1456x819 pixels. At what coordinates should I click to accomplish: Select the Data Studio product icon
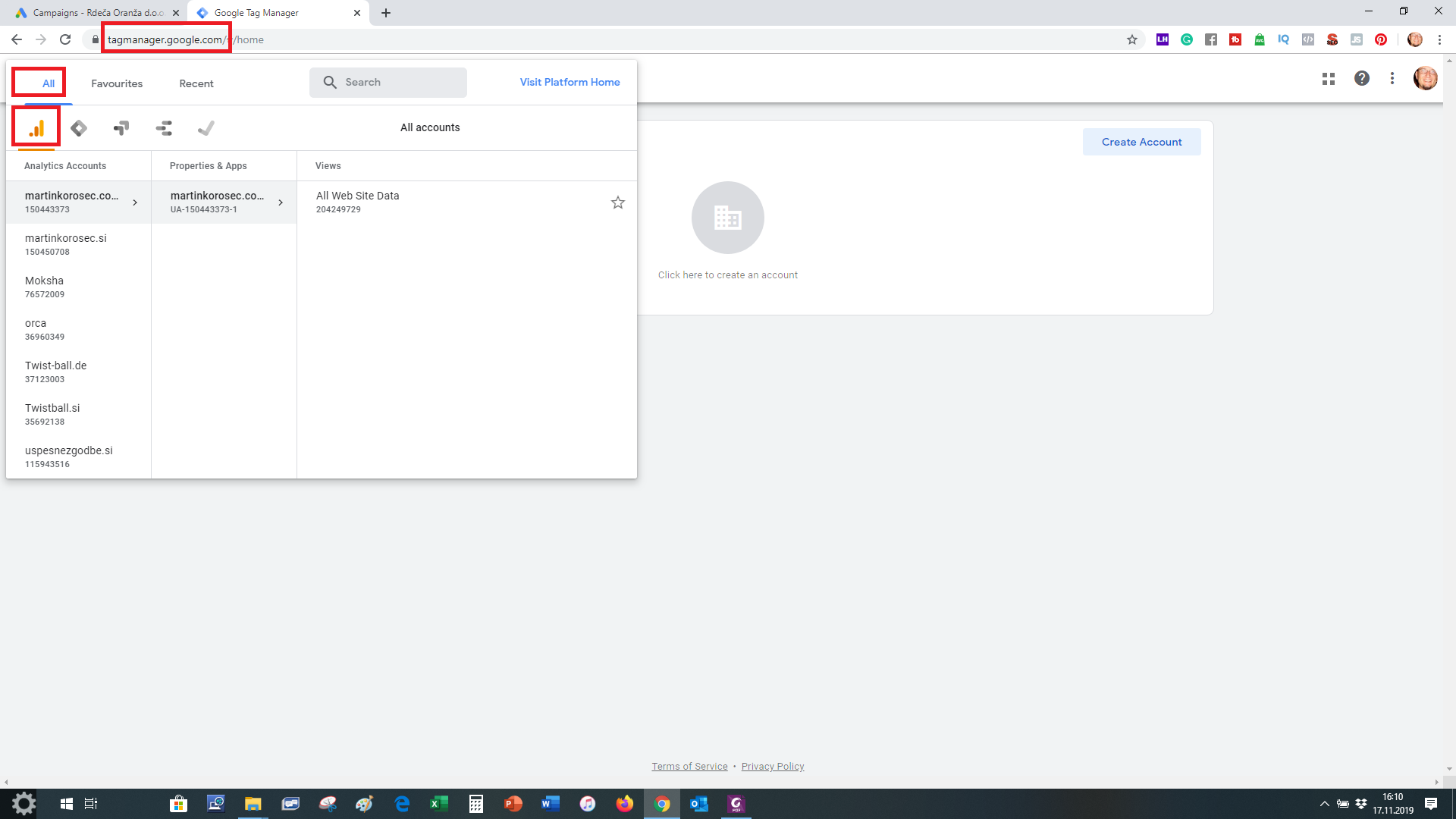[164, 128]
